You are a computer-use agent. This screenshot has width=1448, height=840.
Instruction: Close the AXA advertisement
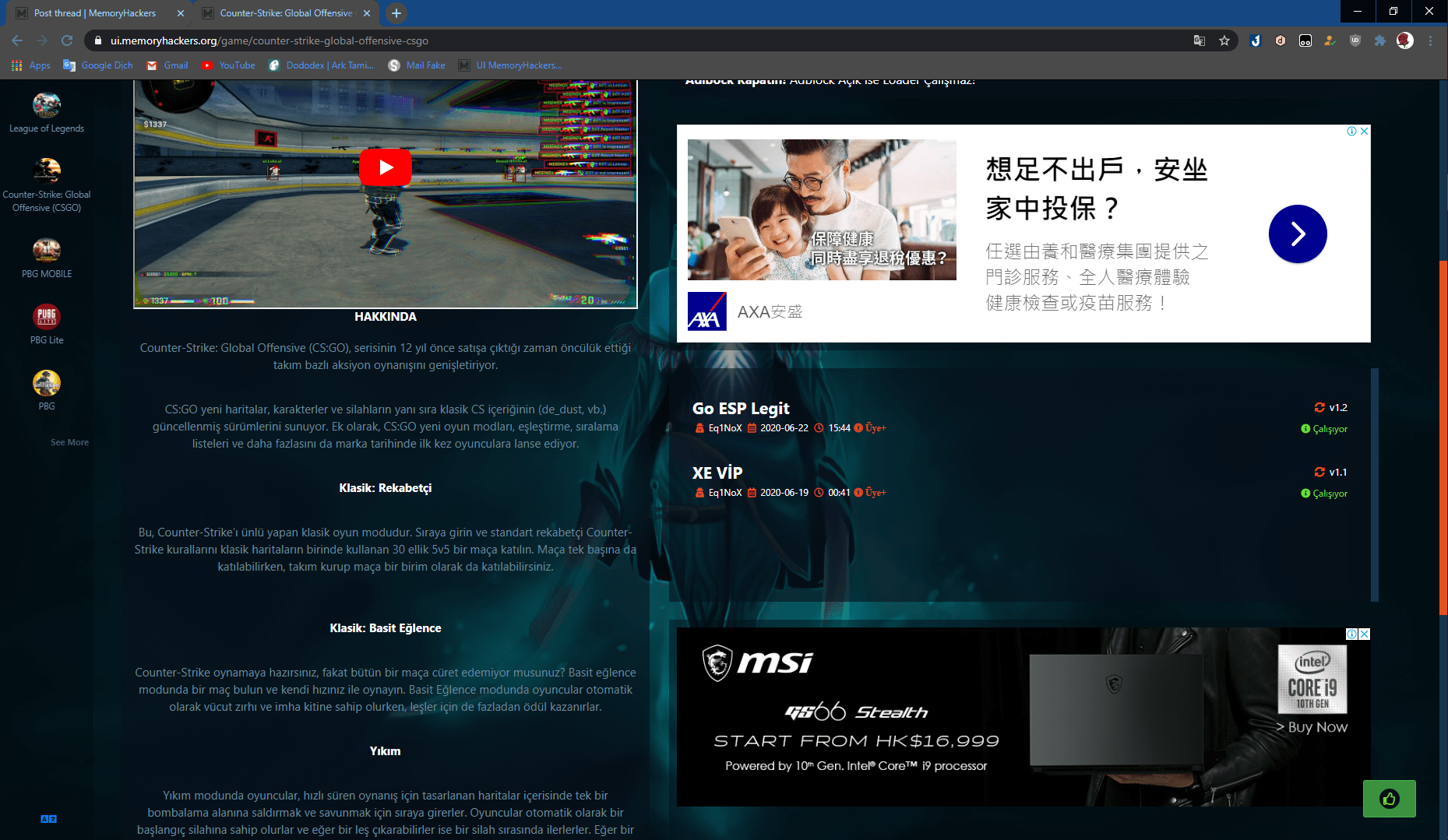tap(1364, 132)
